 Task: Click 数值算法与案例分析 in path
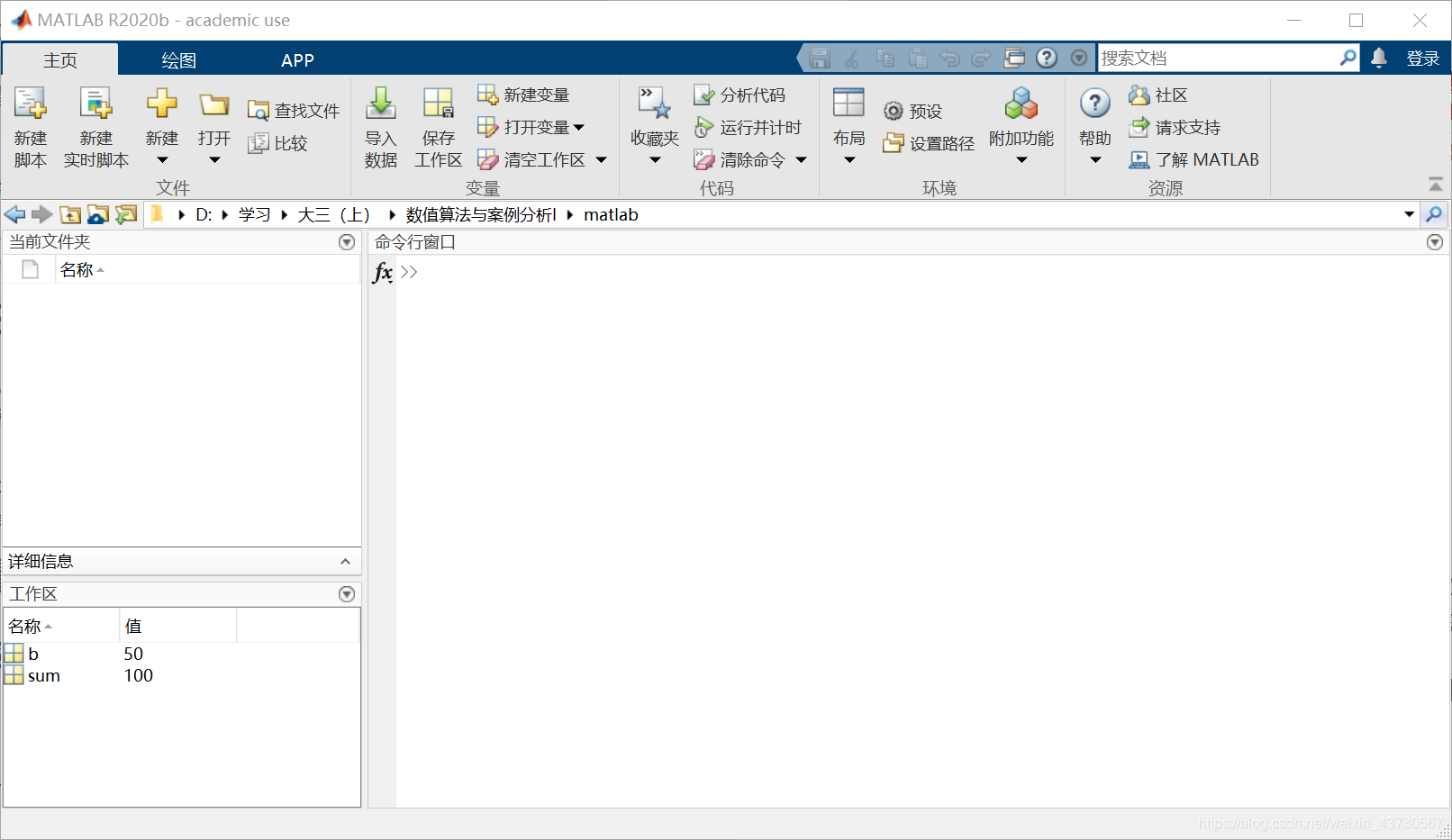pos(481,214)
